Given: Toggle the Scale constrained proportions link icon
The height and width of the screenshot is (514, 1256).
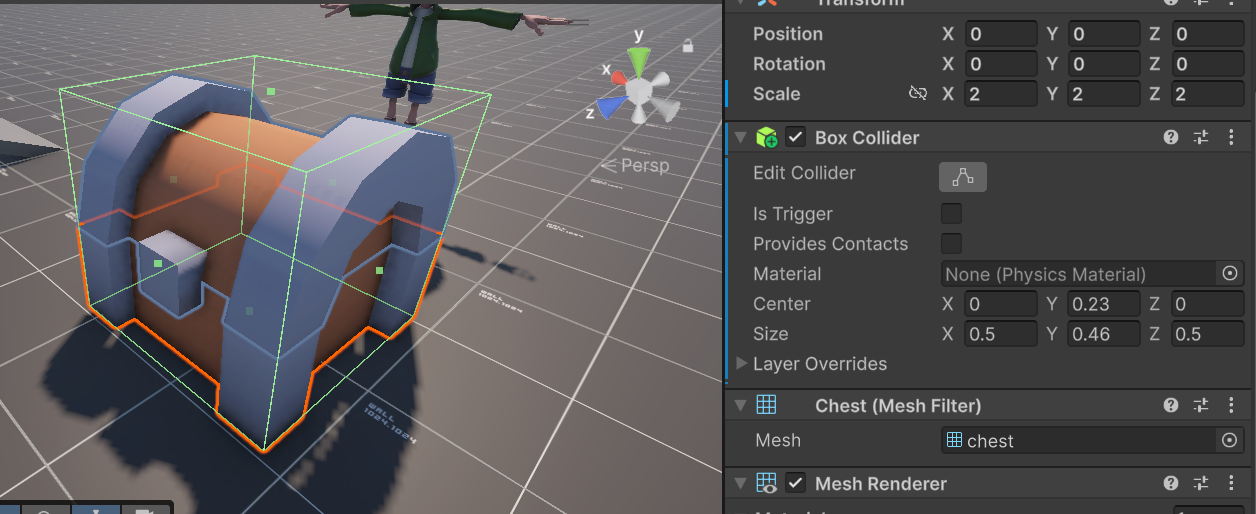Looking at the screenshot, I should [917, 93].
